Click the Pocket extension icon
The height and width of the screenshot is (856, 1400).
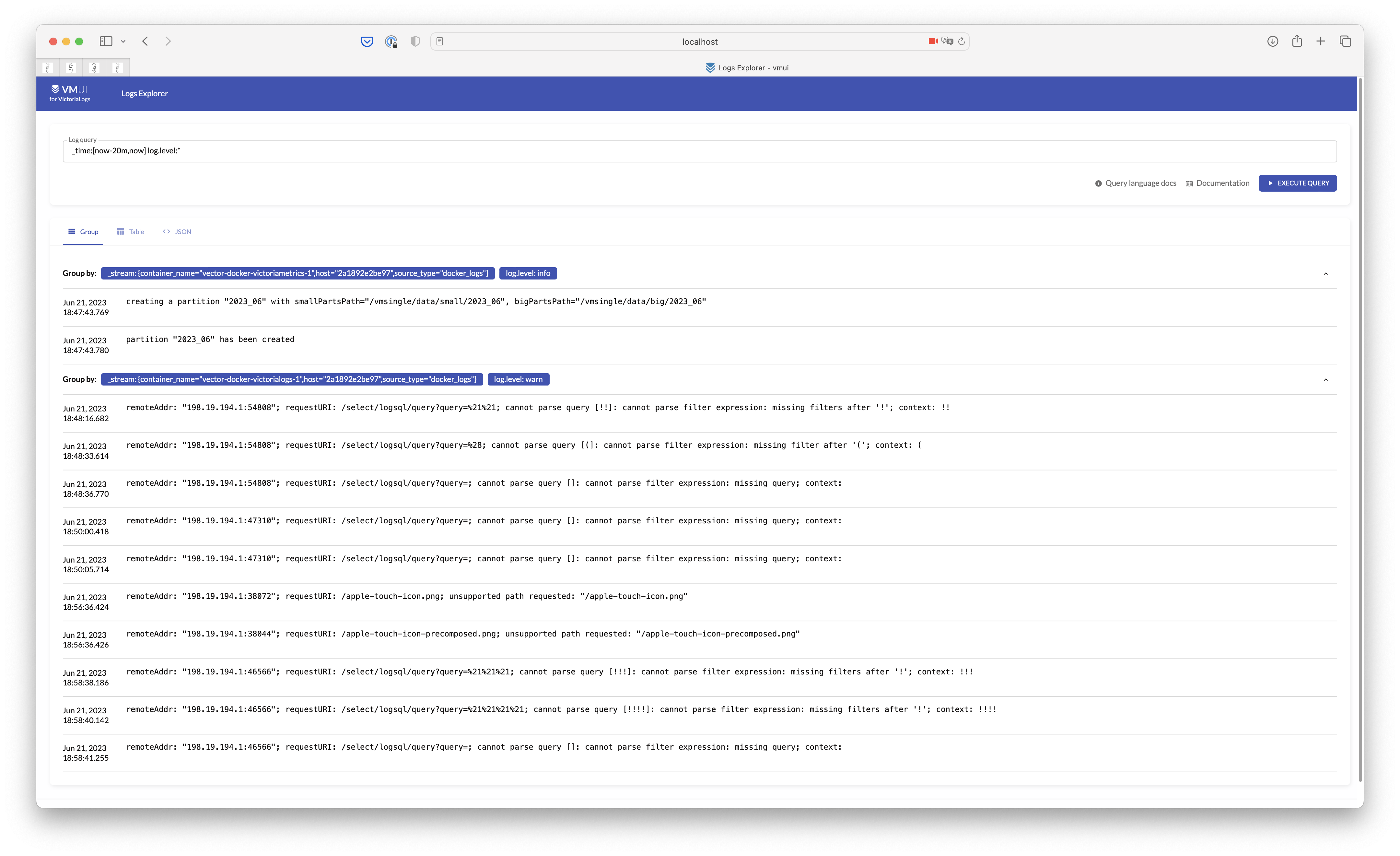click(x=367, y=41)
